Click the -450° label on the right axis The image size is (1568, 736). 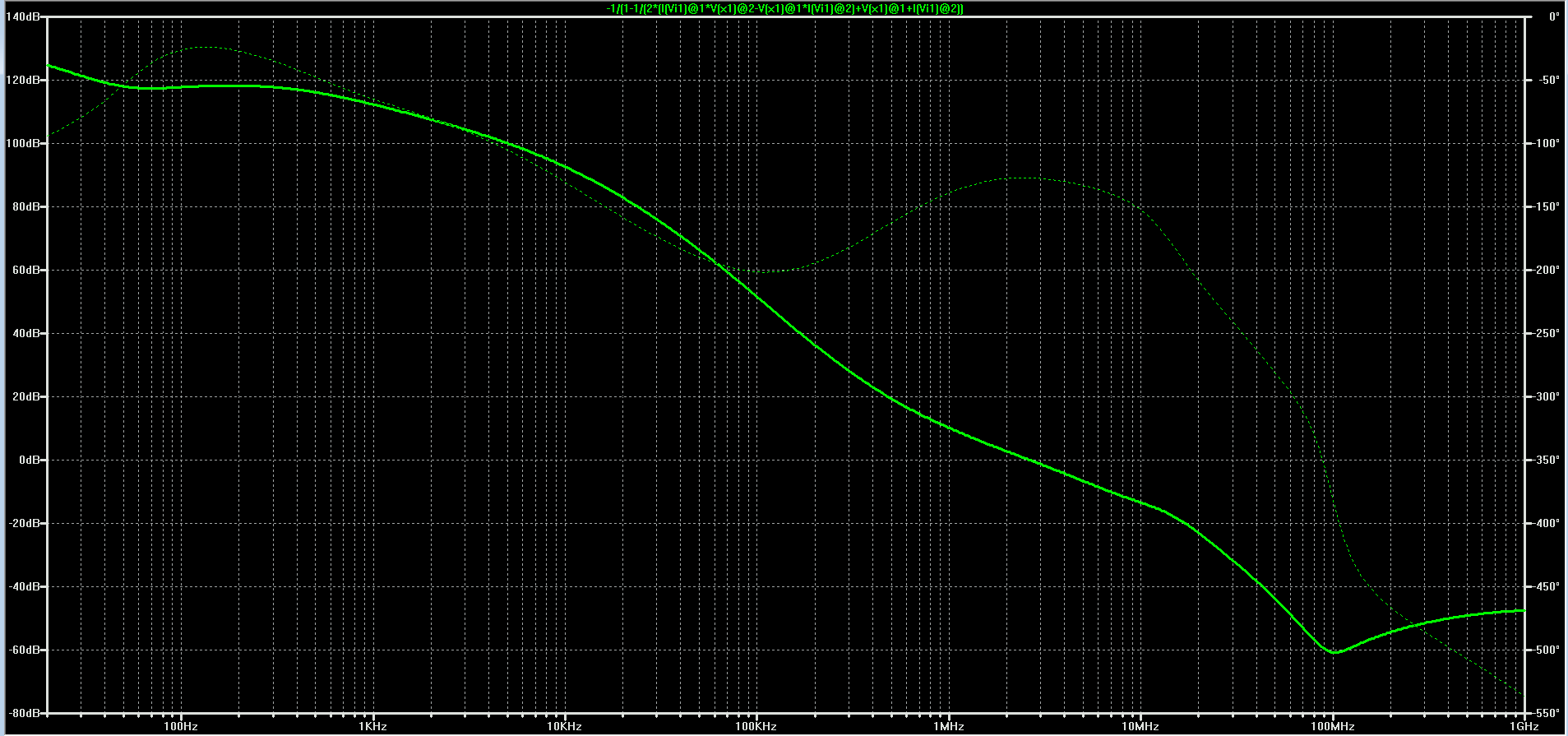click(x=1545, y=586)
